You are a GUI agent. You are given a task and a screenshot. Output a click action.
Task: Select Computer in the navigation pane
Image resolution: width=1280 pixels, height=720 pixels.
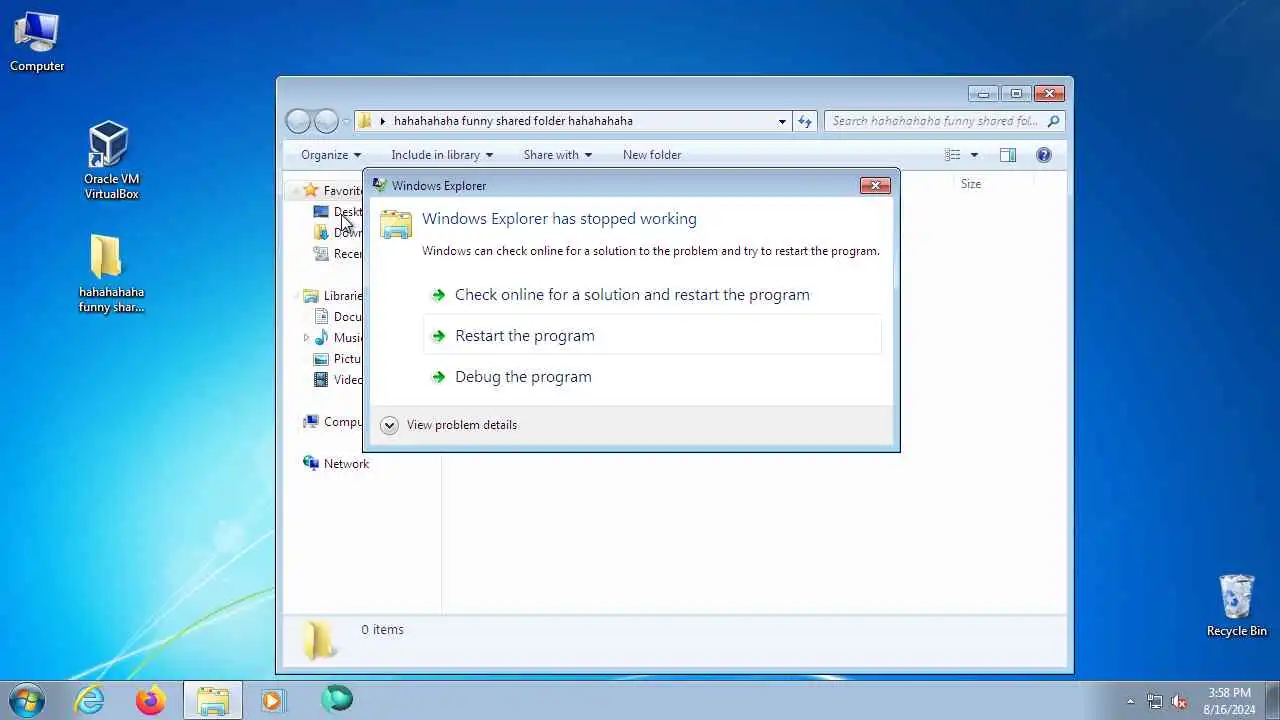(x=332, y=422)
